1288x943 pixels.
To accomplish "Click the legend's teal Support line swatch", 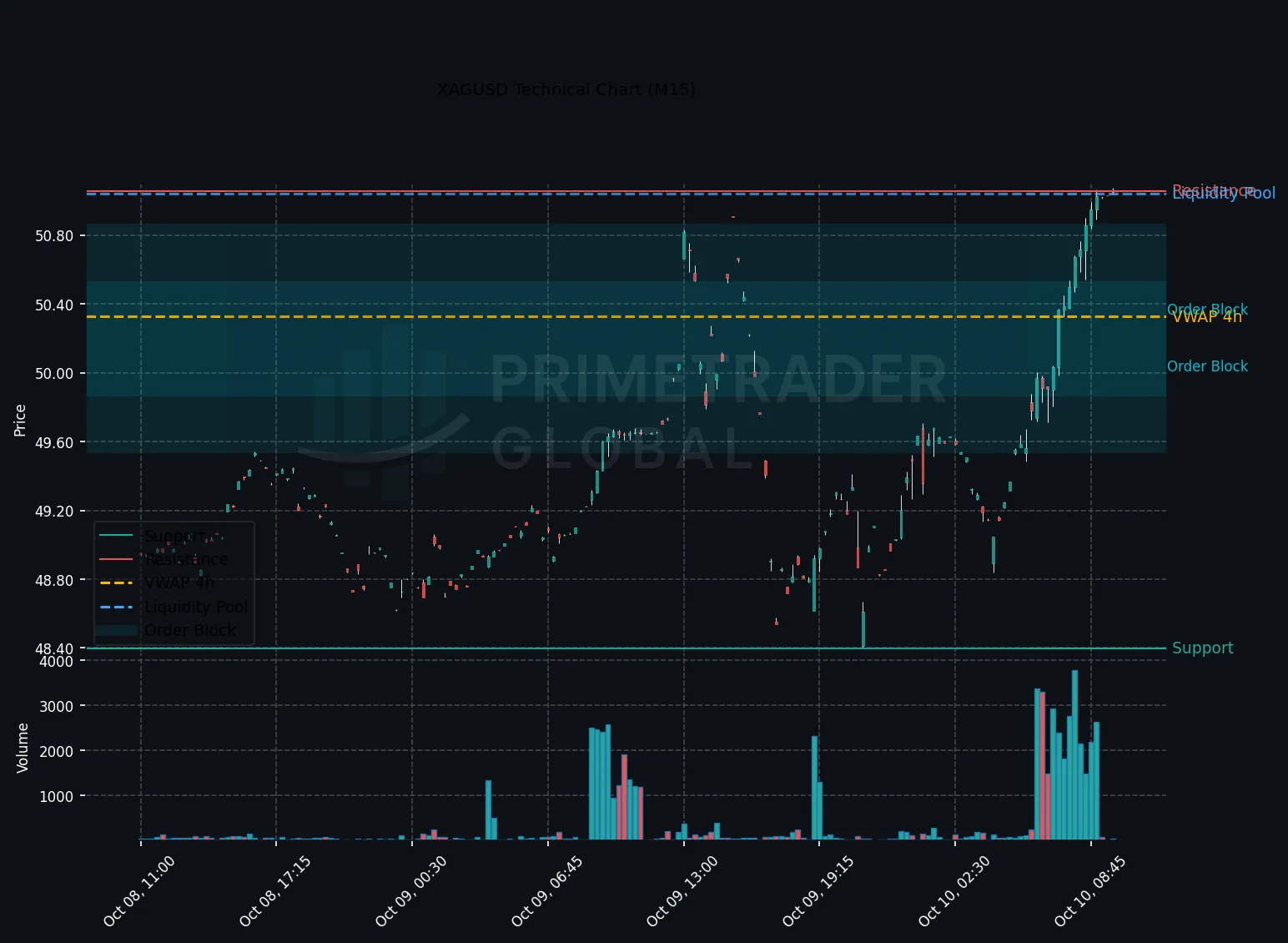I will [116, 536].
